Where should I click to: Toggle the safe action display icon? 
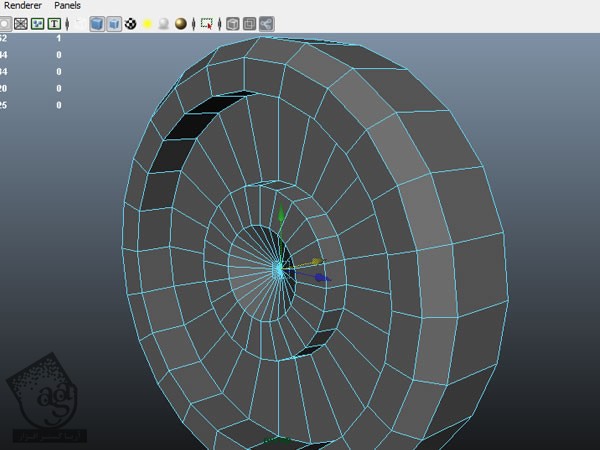(37, 24)
